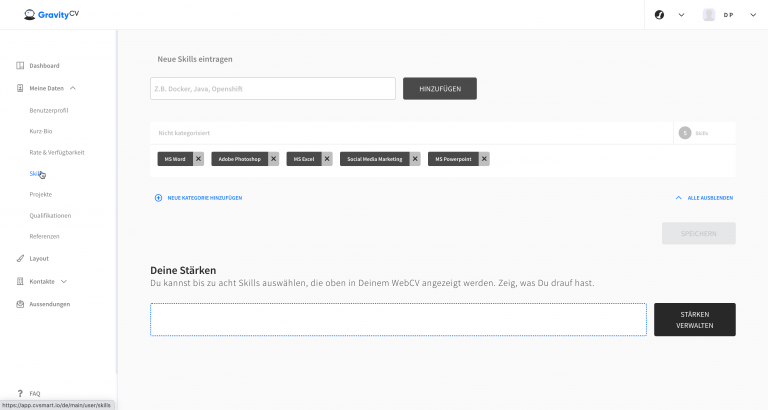Open Aussendungen in the sidebar

(x=49, y=304)
